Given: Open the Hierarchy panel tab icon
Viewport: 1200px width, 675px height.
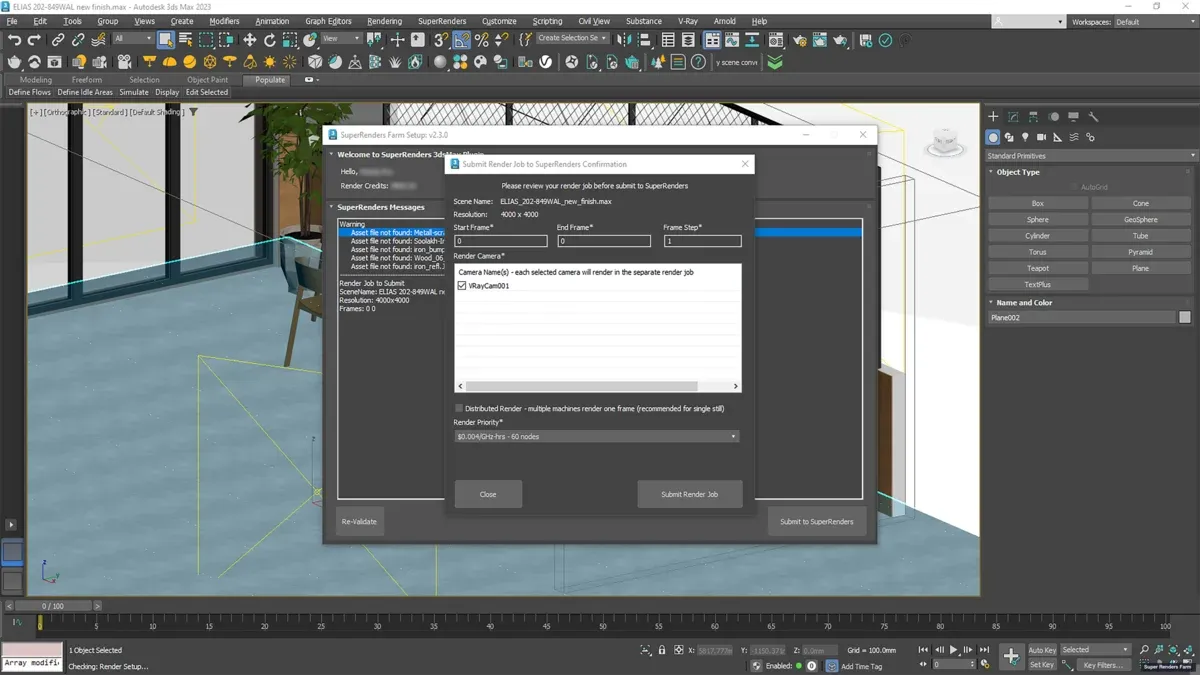Looking at the screenshot, I should point(1033,117).
